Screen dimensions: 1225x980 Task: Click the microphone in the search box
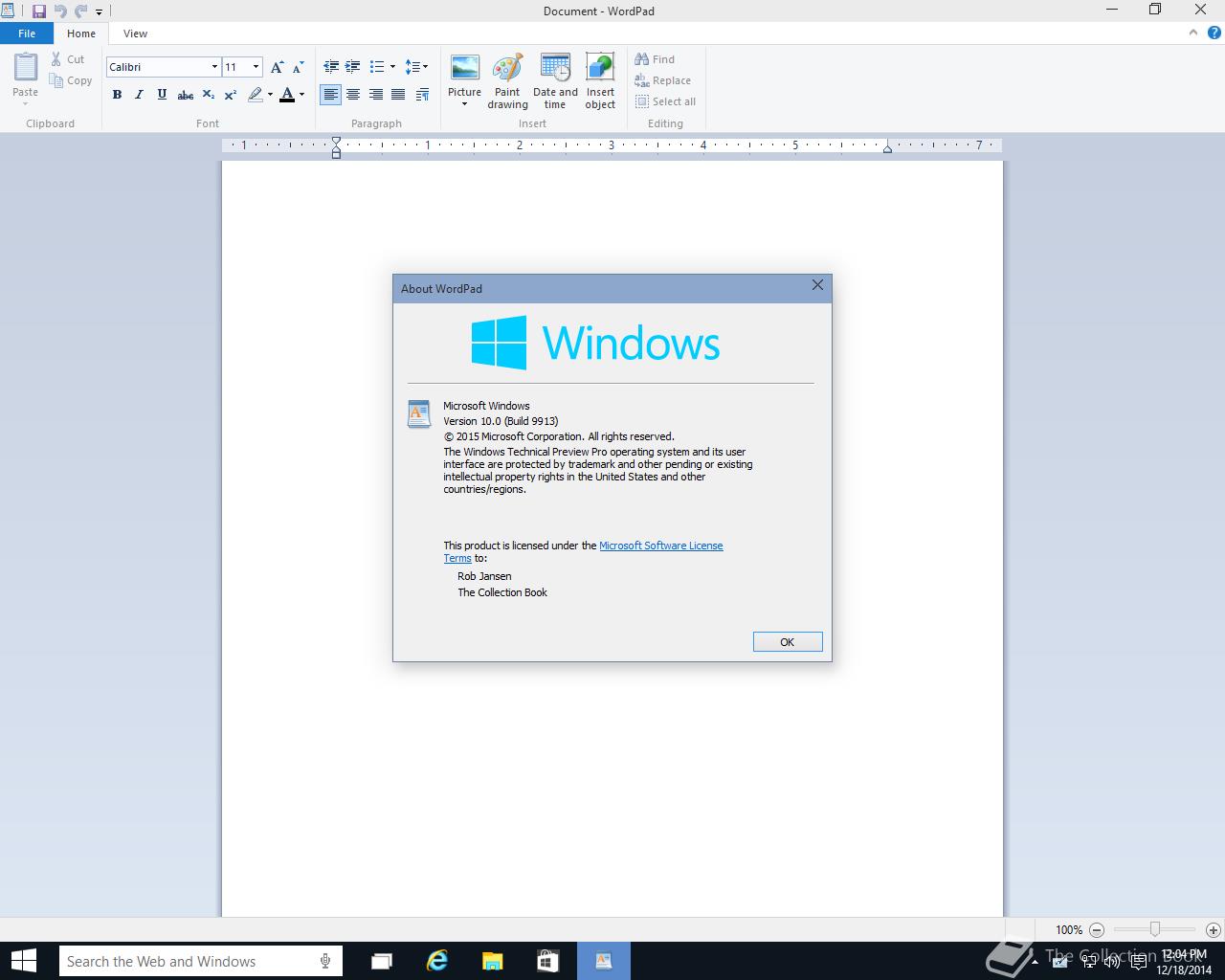(325, 961)
